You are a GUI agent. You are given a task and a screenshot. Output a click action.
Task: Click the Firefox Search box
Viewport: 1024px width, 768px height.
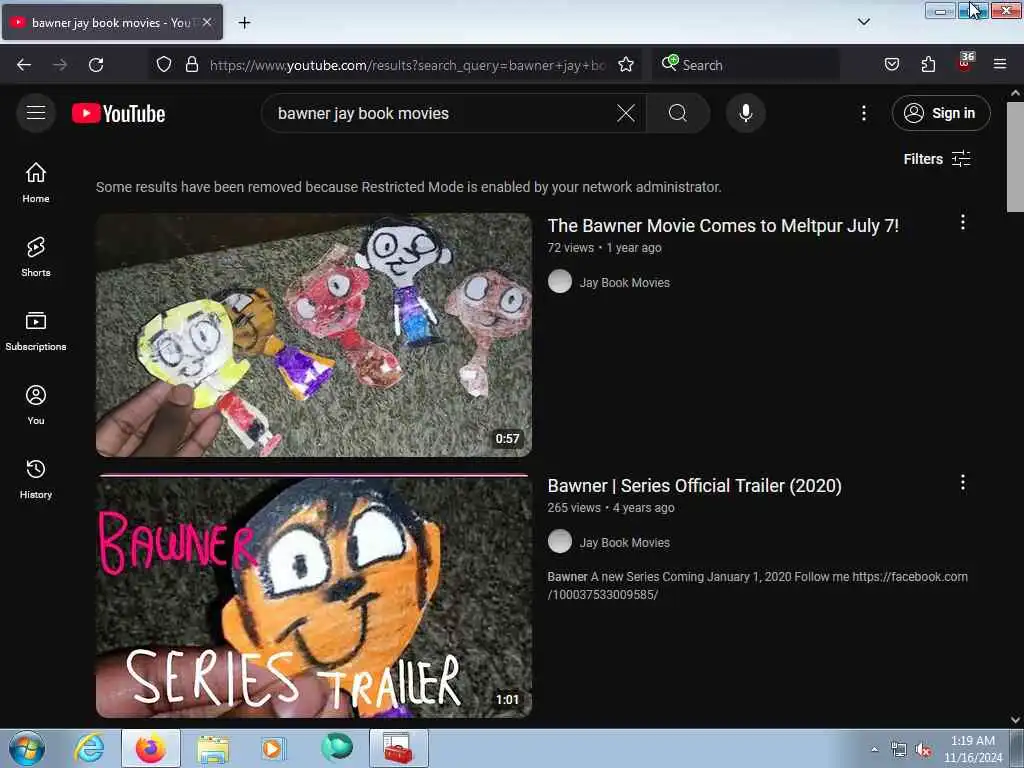pyautogui.click(x=745, y=65)
